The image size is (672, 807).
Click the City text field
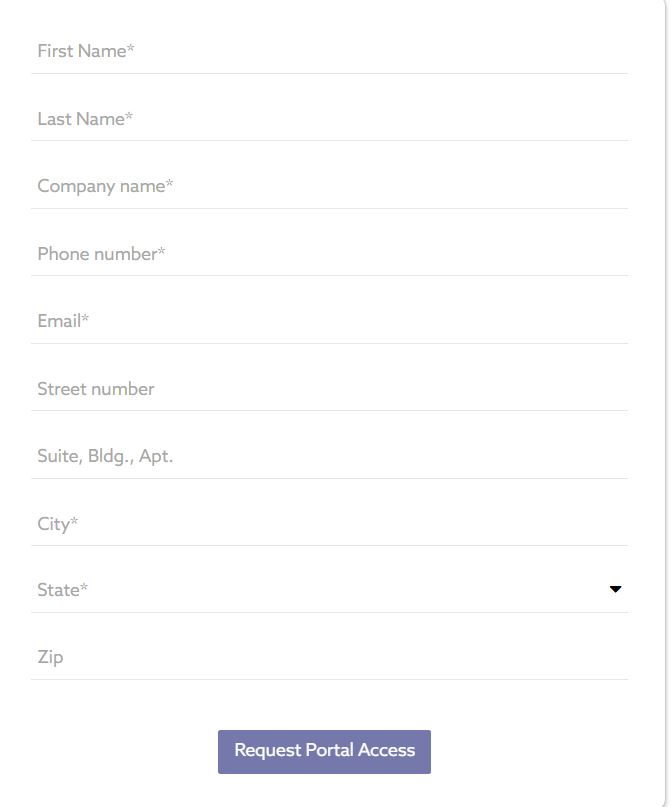tap(329, 524)
